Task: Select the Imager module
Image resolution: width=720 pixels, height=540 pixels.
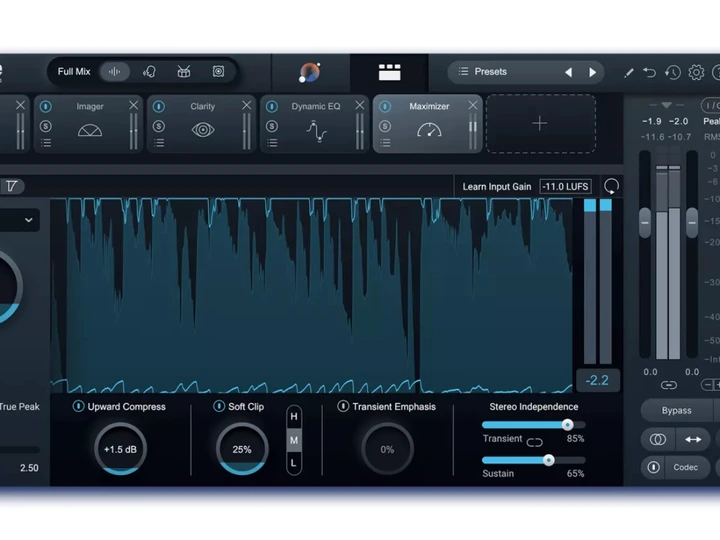Action: tap(90, 123)
